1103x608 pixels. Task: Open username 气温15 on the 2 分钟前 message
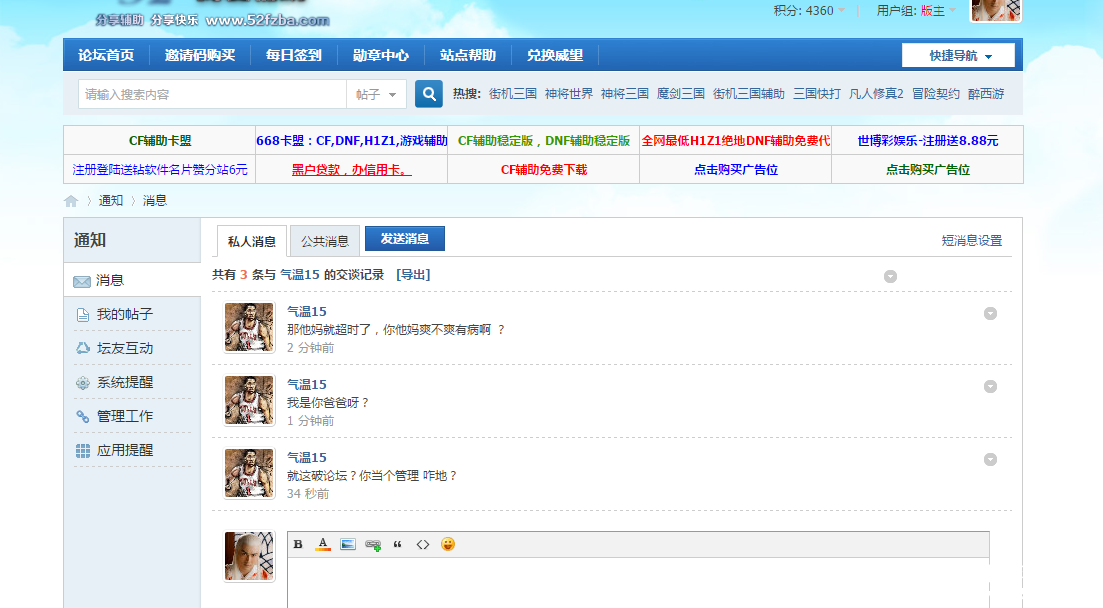307,311
